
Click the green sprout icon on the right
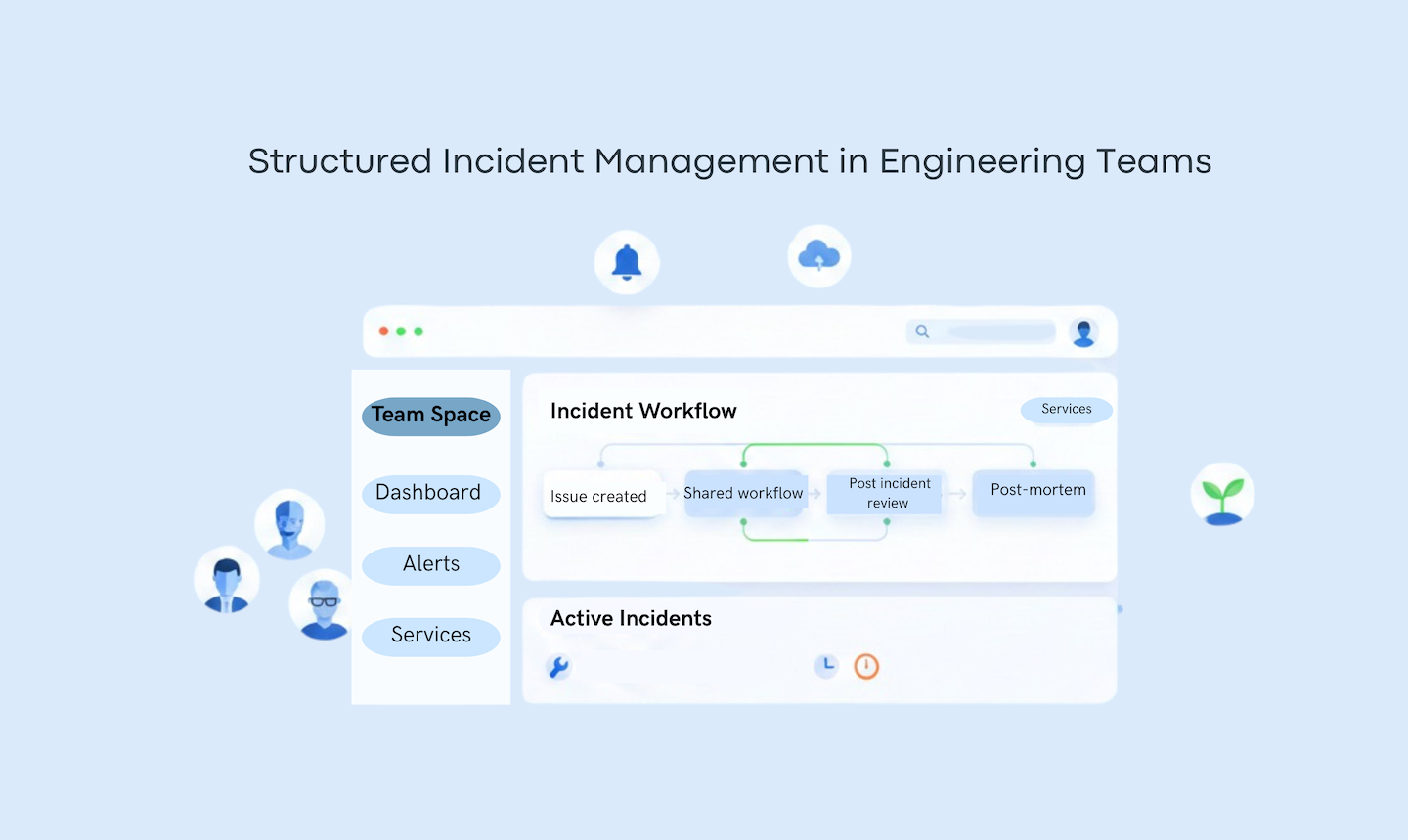[x=1222, y=493]
